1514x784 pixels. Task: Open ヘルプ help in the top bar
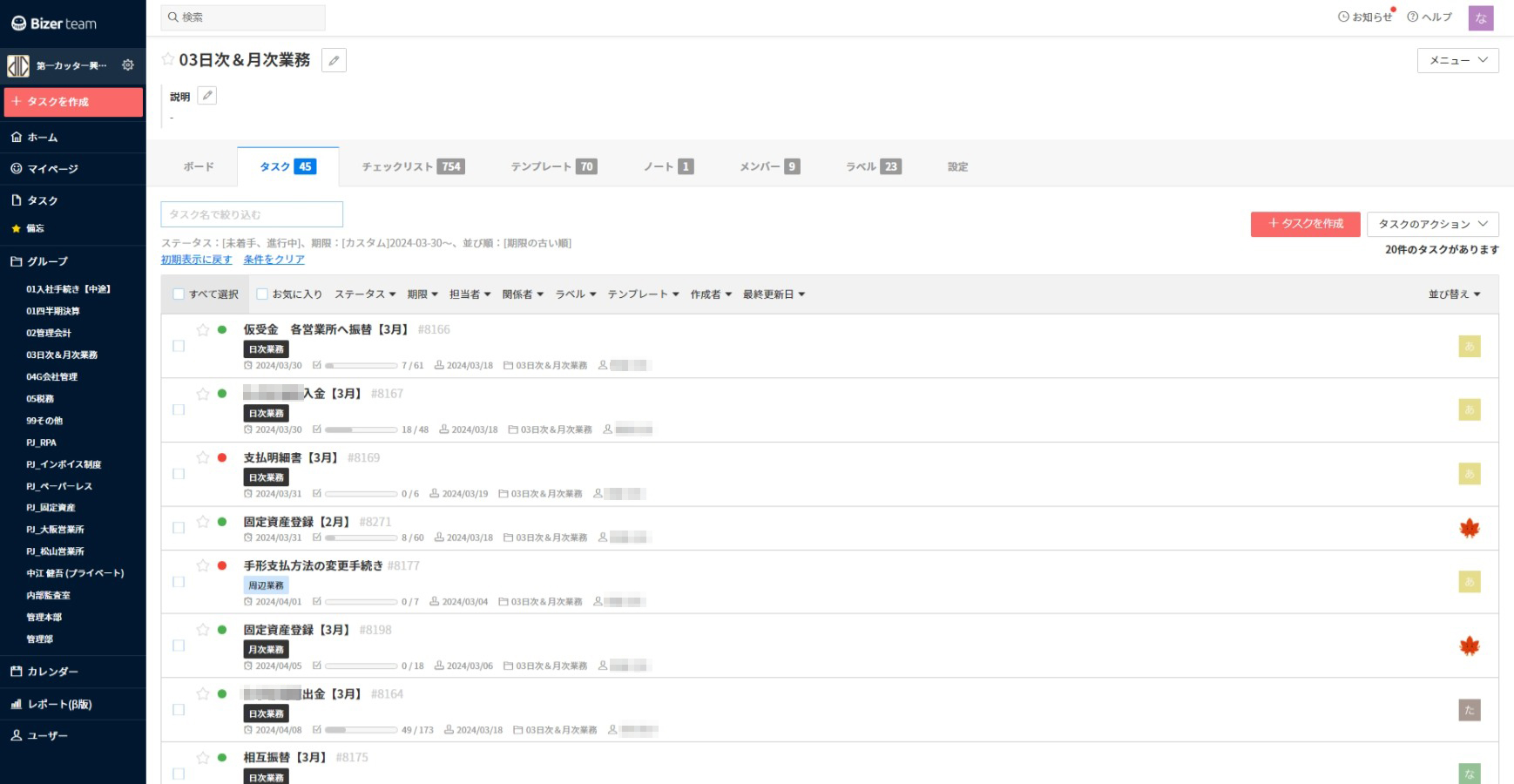pyautogui.click(x=1430, y=17)
